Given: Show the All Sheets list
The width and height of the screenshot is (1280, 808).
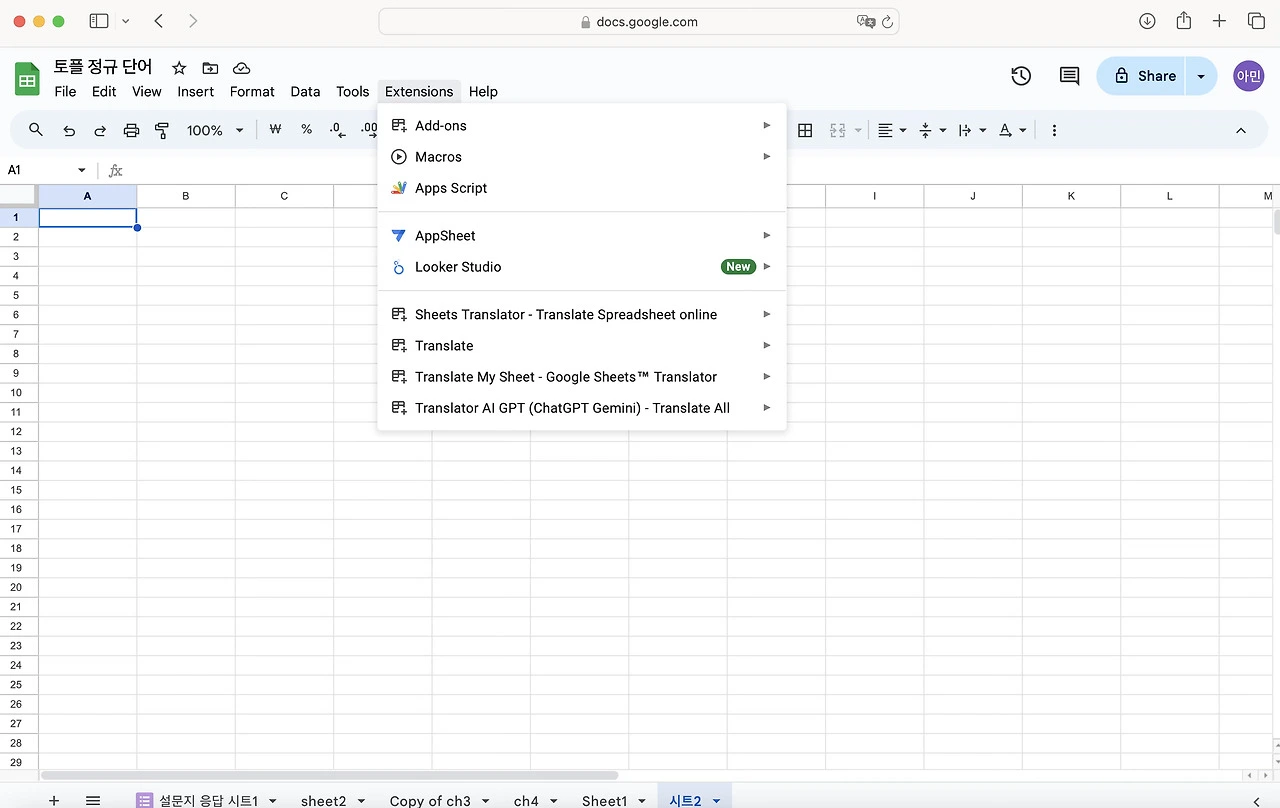Looking at the screenshot, I should [93, 800].
